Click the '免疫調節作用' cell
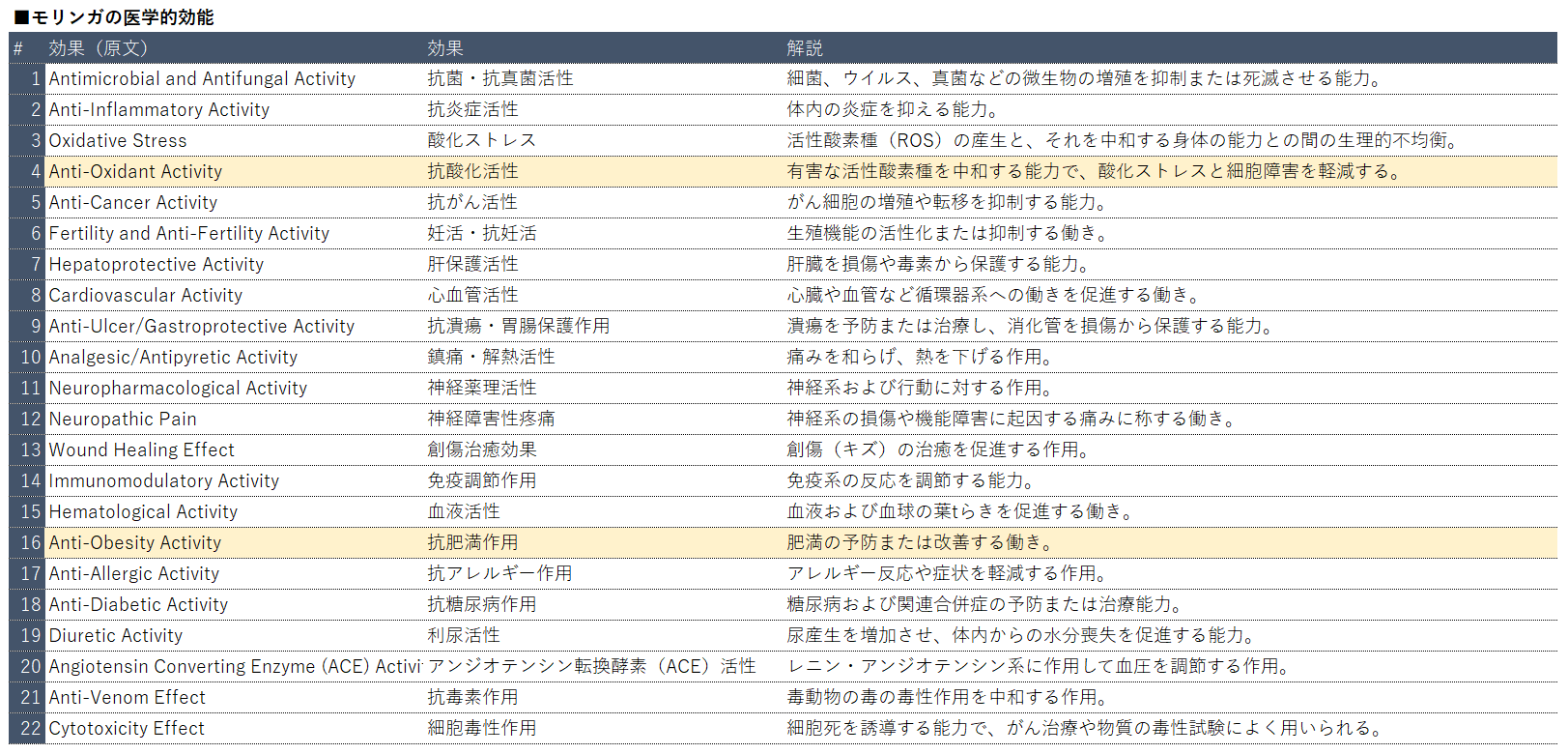Screen dimensions: 1568x754 [604, 481]
